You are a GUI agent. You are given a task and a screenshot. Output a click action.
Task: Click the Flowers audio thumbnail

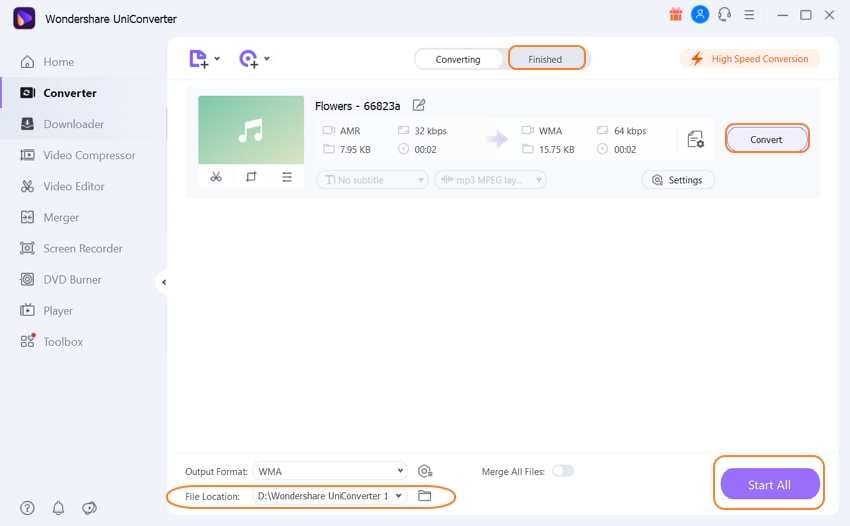click(x=251, y=130)
